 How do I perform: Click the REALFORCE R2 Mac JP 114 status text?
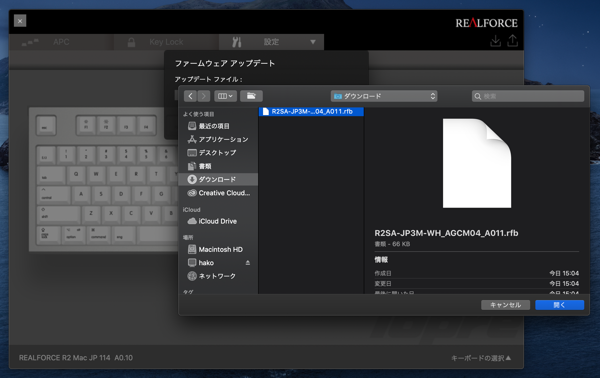[76, 358]
